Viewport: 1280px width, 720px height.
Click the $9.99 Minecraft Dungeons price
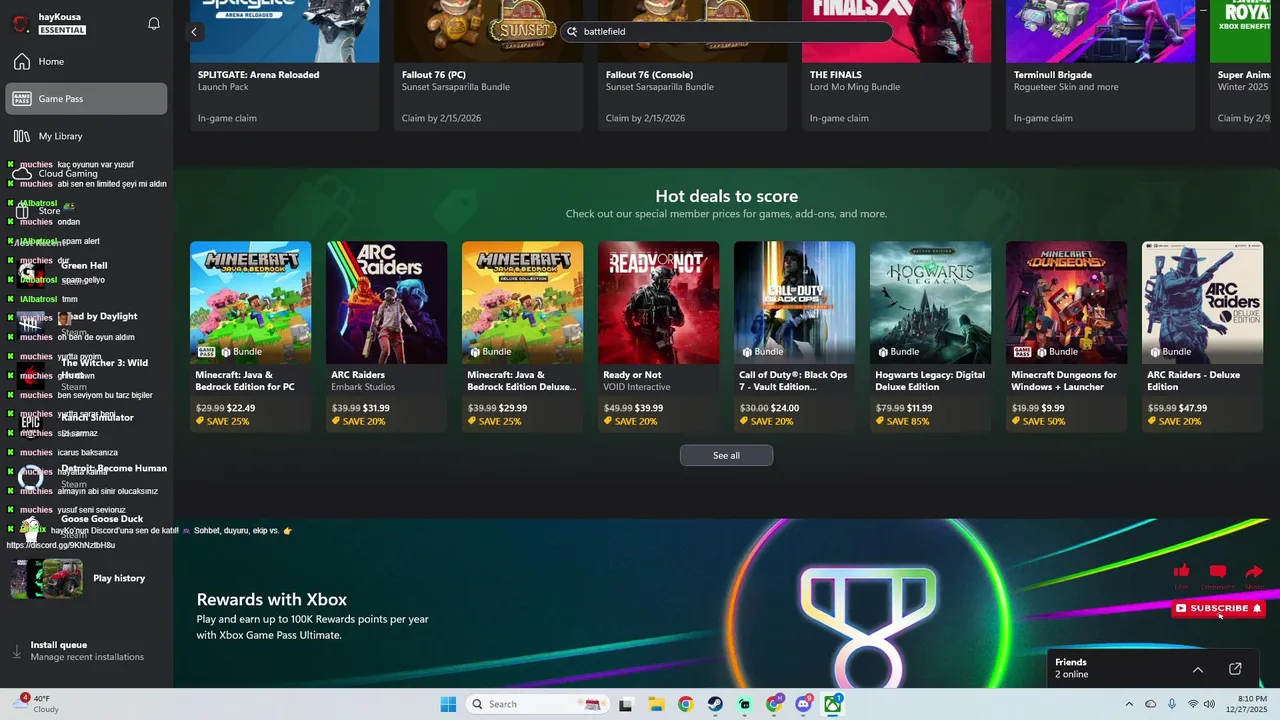coord(1053,408)
